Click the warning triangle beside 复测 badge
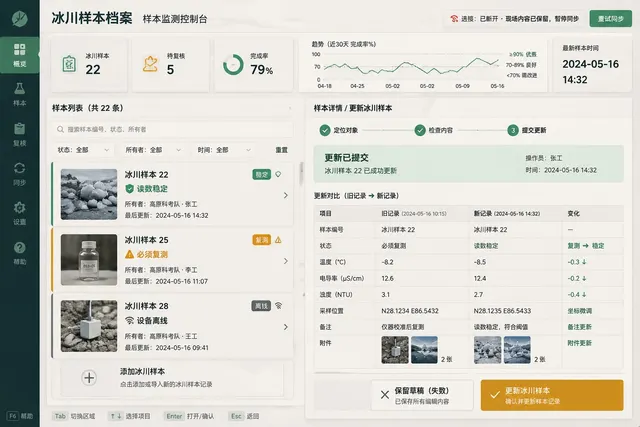The image size is (640, 427). coord(278,240)
